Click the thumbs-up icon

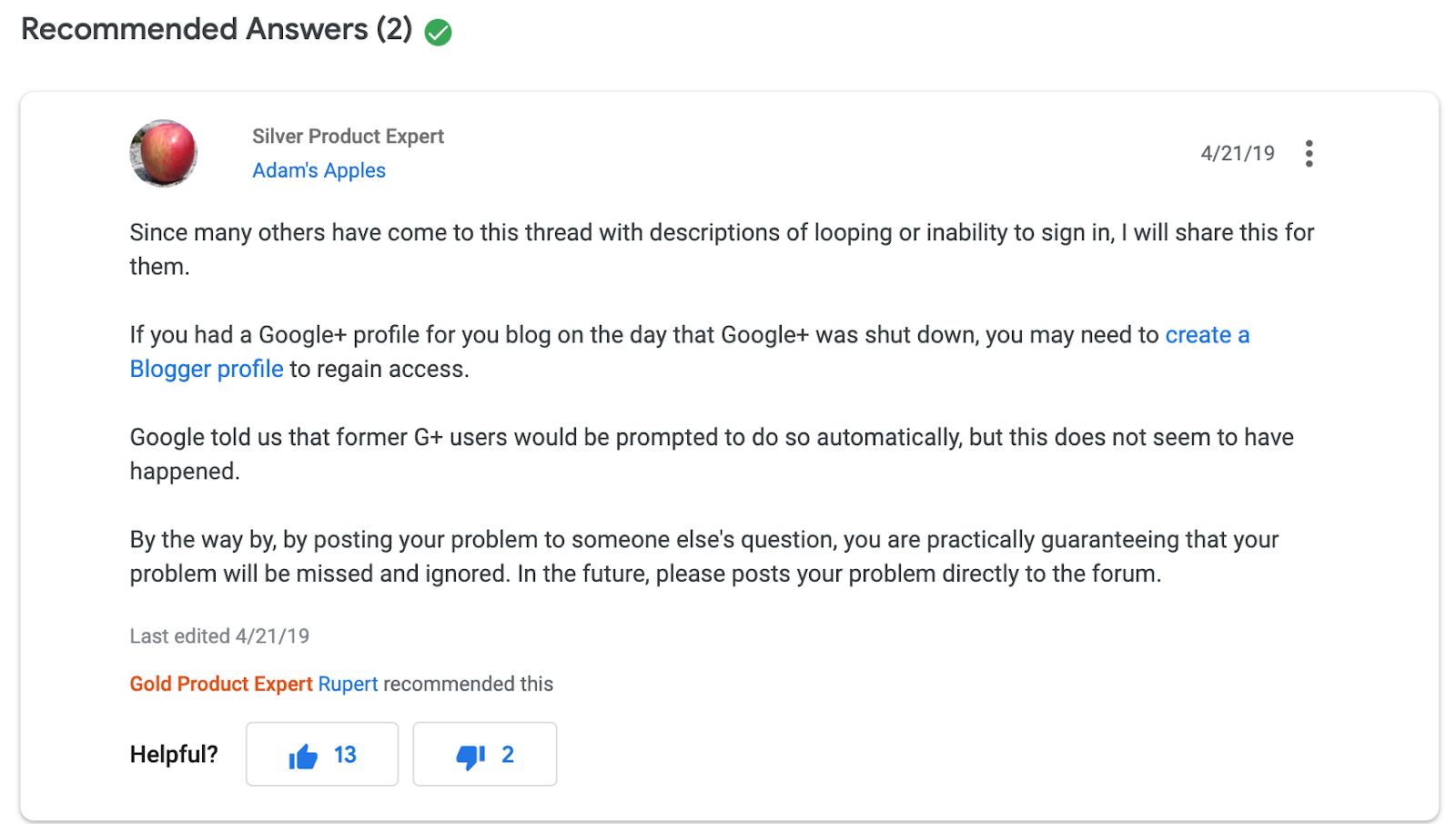pyautogui.click(x=303, y=756)
